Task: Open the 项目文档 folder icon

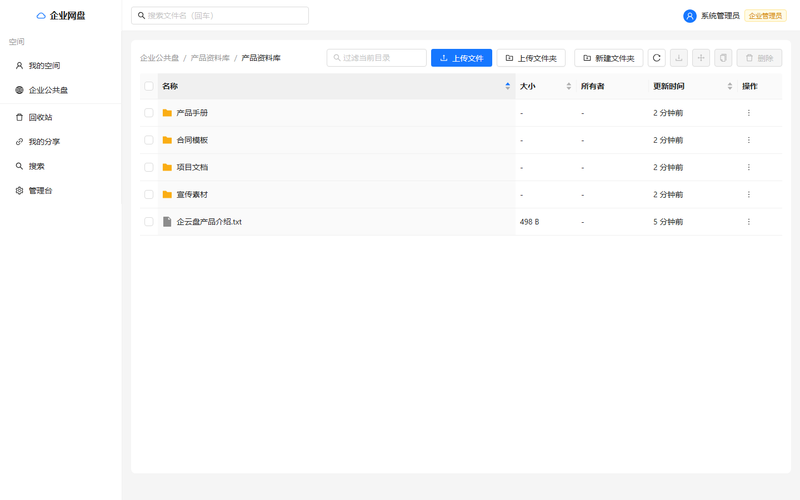Action: point(167,167)
